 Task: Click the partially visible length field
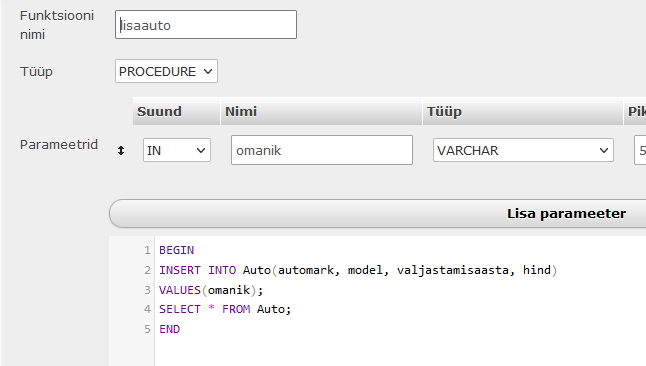(x=640, y=150)
